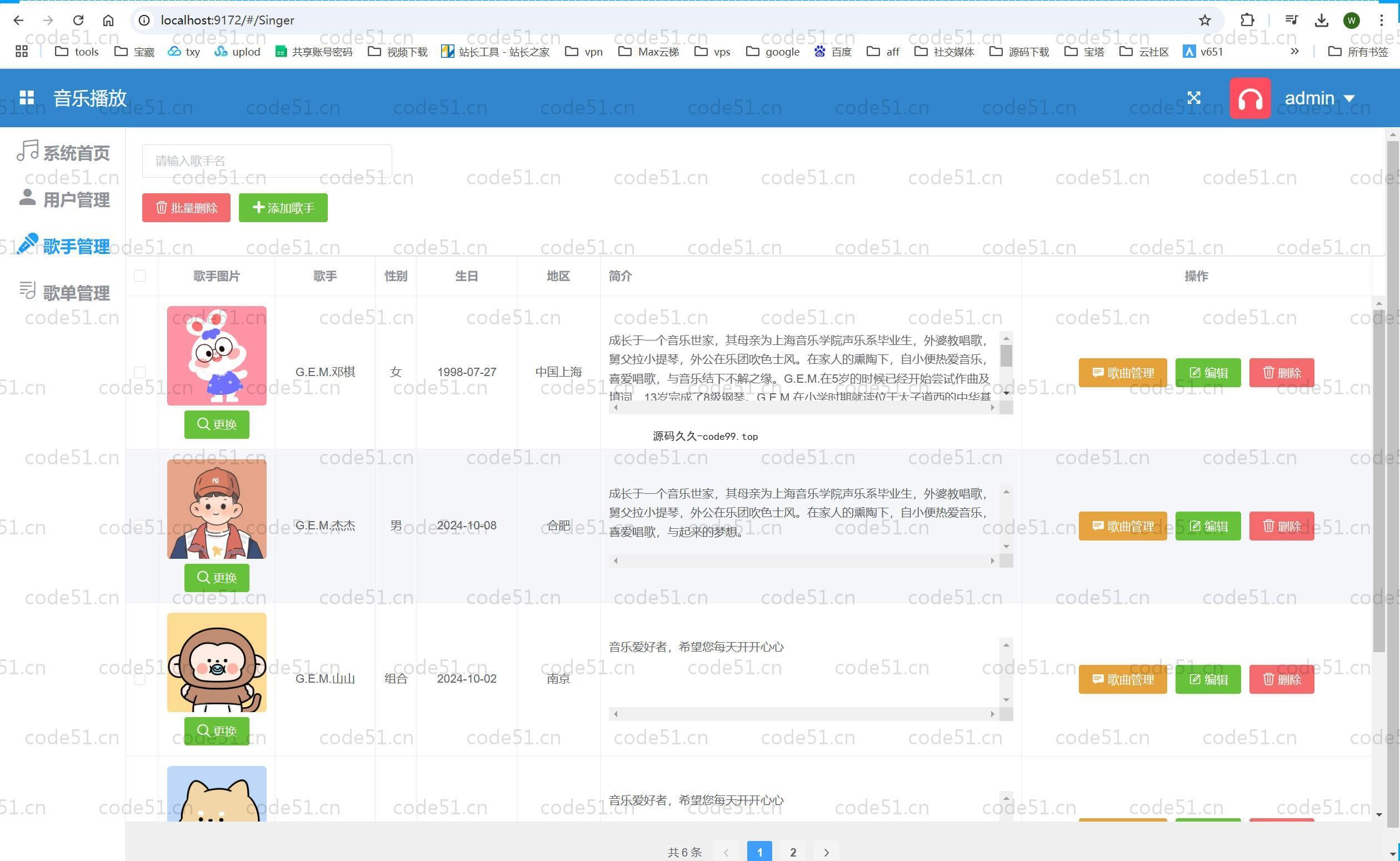Edit singer G.E.M.邓棋 with 编辑
Viewport: 1400px width, 861px height.
point(1208,373)
